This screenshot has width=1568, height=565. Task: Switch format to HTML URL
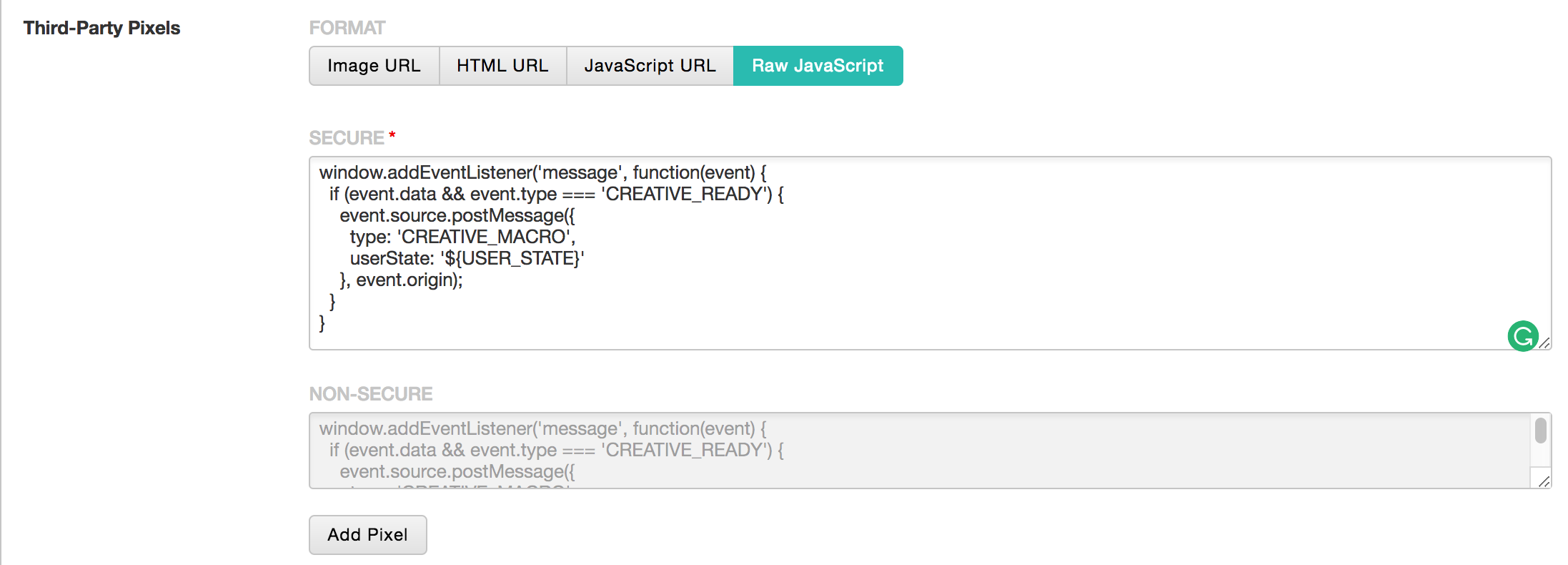(x=502, y=66)
